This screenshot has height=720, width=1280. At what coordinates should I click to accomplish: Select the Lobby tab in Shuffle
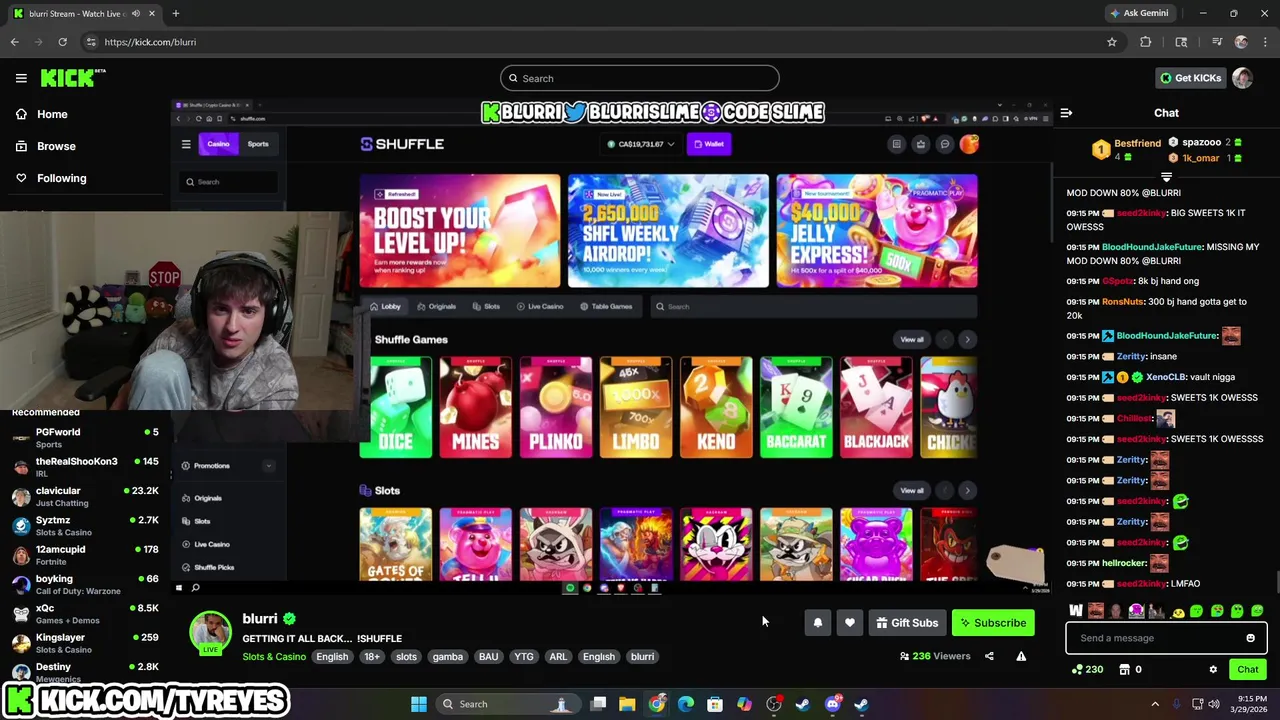[385, 306]
